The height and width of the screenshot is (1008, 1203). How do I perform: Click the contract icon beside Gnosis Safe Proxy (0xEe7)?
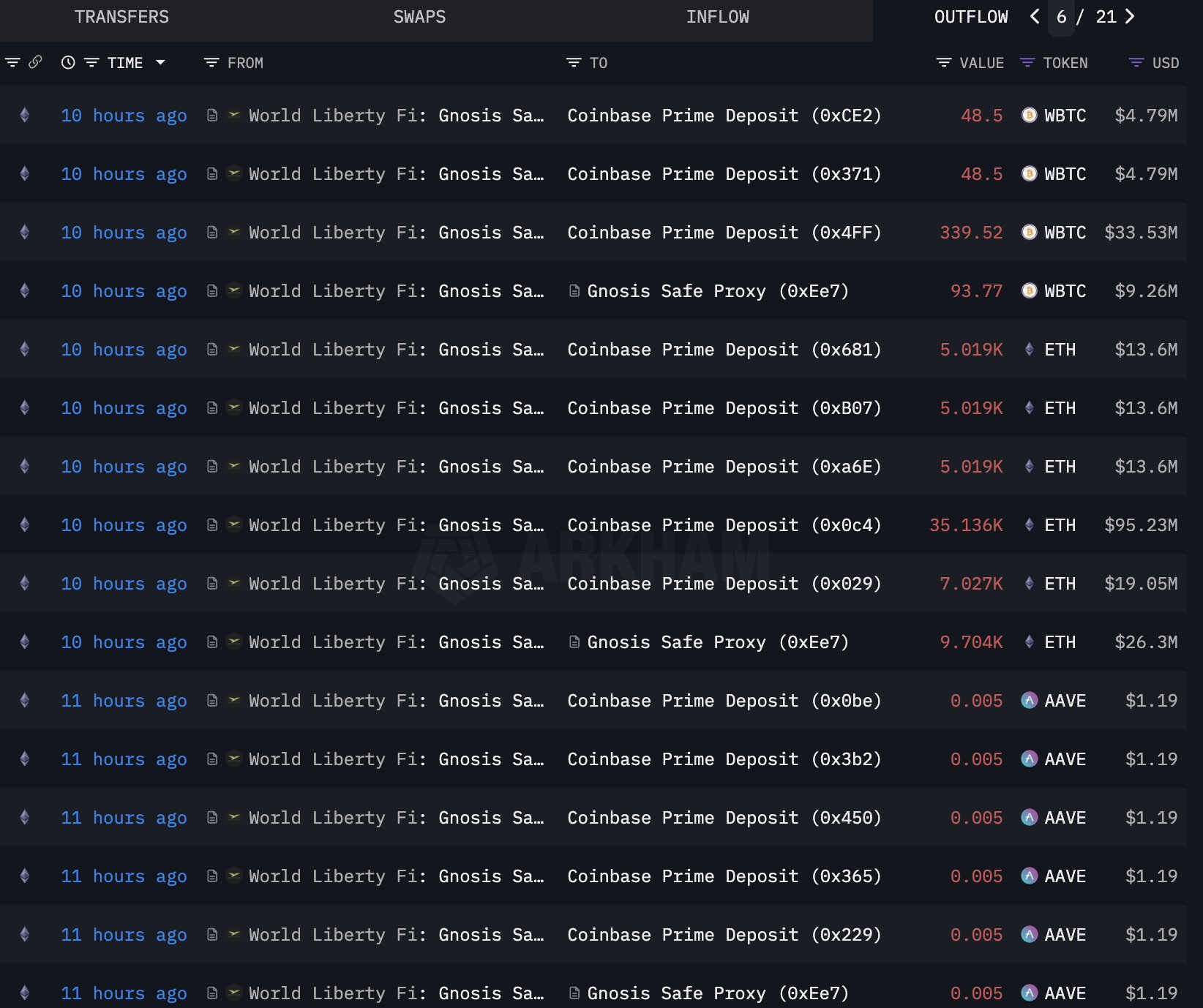click(x=575, y=291)
